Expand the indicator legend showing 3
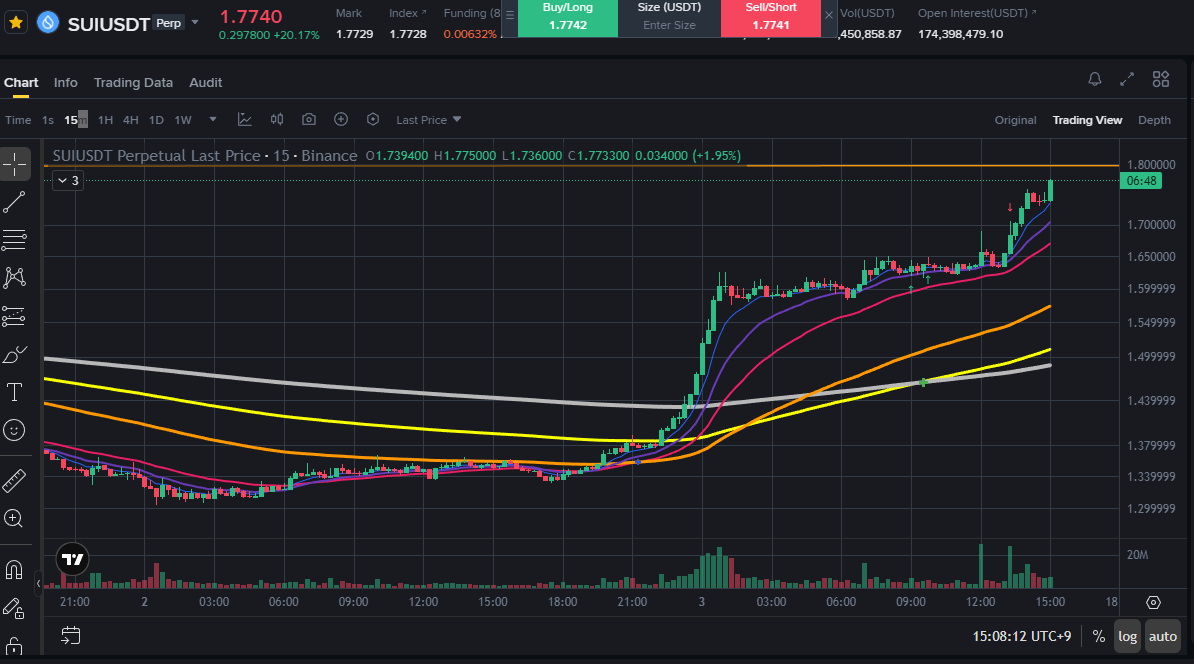This screenshot has height=664, width=1194. click(68, 180)
